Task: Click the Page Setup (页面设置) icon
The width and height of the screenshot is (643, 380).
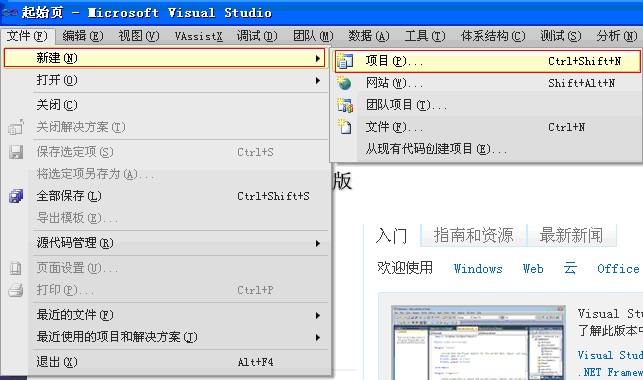Action: click(x=16, y=268)
